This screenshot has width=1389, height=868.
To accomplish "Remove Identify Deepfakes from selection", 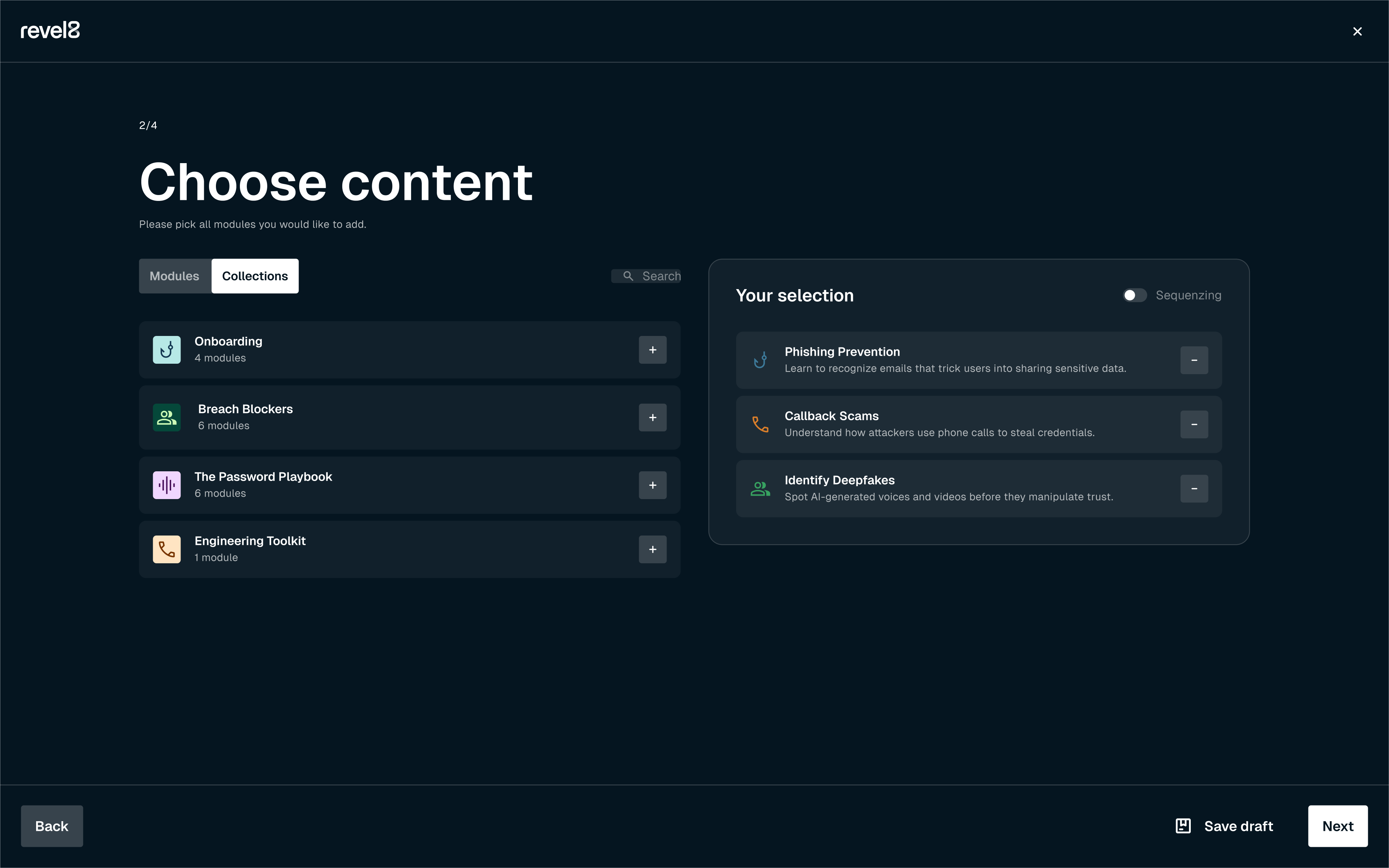I will (1194, 489).
